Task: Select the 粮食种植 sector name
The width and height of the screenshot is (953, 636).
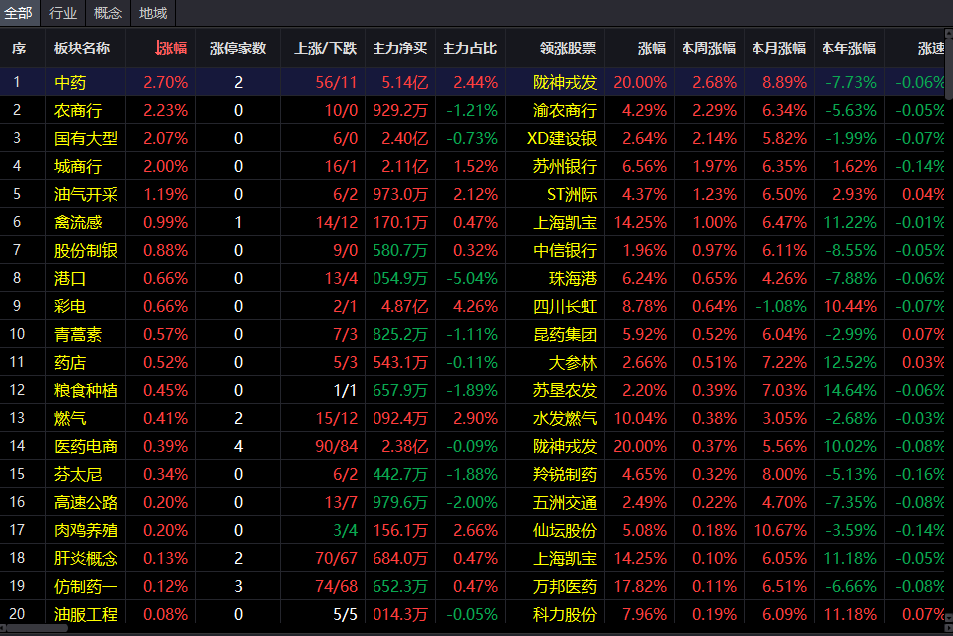Action: coord(86,390)
